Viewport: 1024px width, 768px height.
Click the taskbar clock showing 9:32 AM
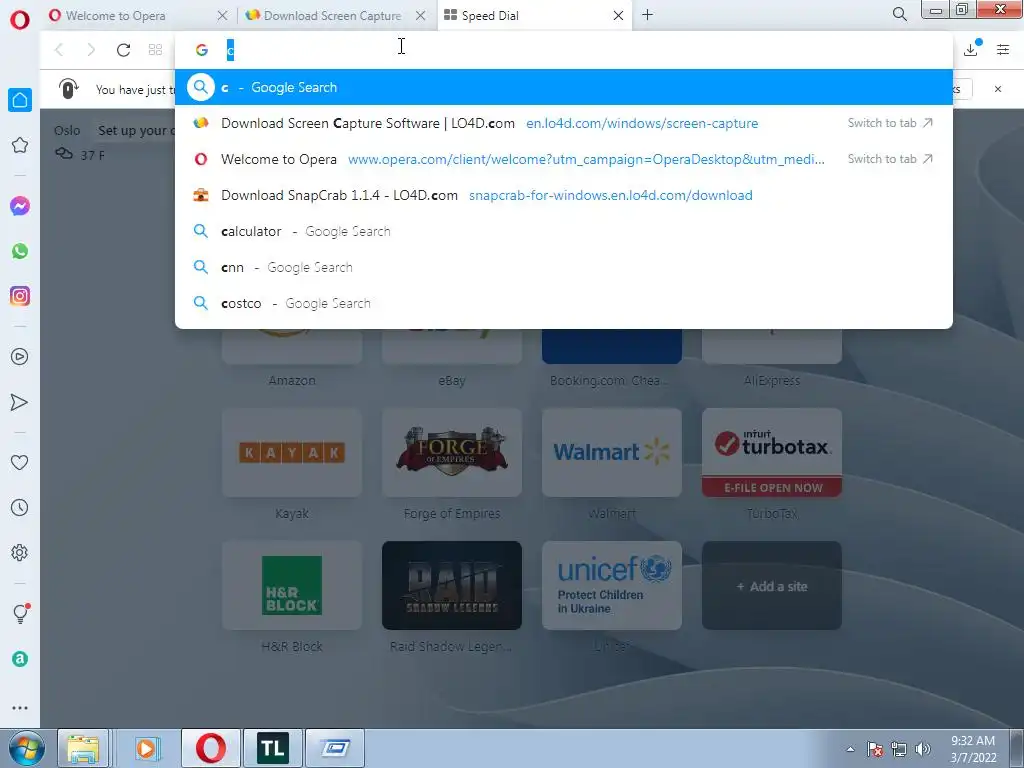pyautogui.click(x=973, y=749)
